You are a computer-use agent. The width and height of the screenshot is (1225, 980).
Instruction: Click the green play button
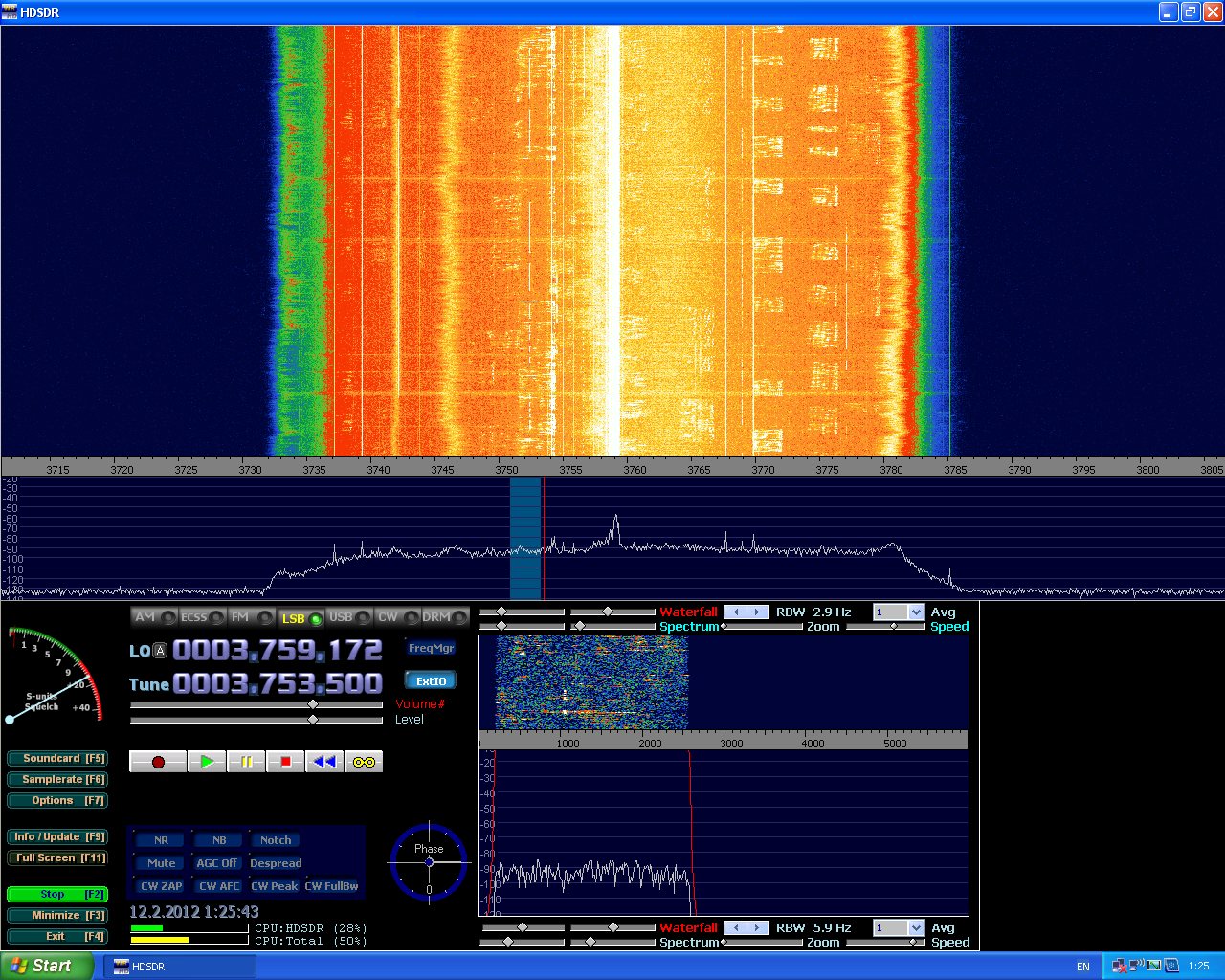tap(207, 762)
